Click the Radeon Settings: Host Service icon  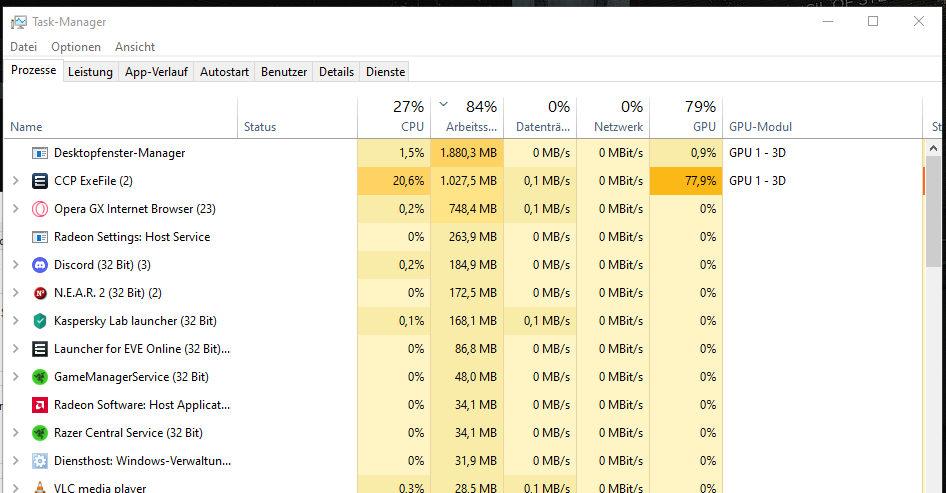click(40, 237)
